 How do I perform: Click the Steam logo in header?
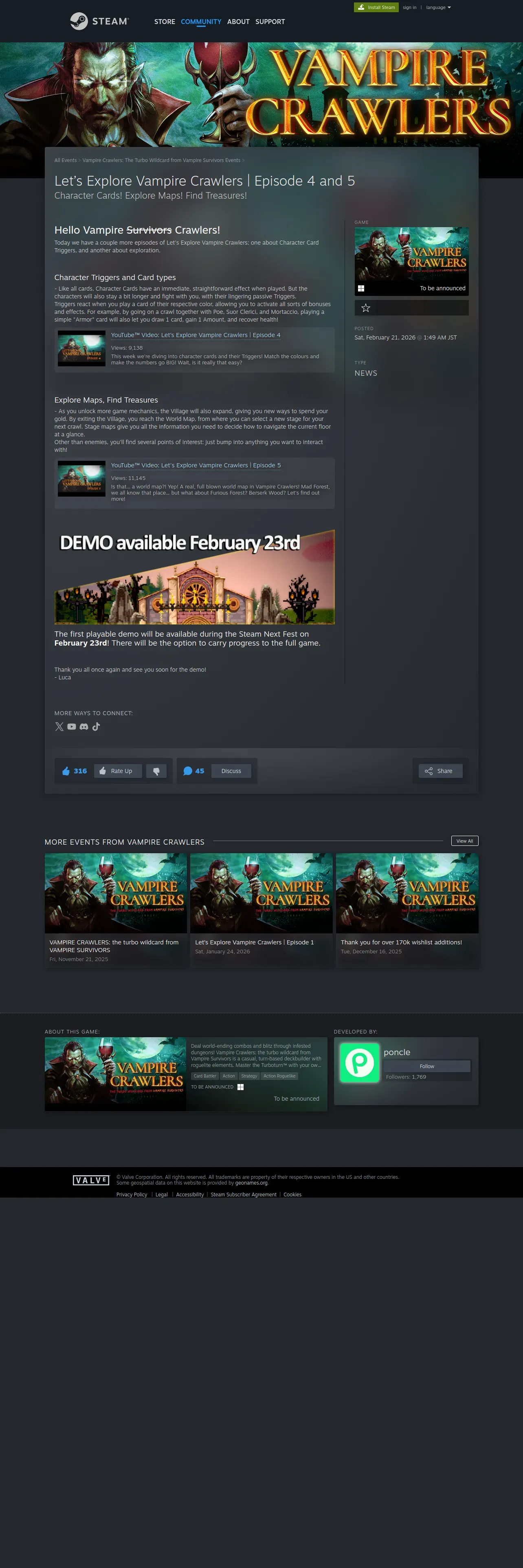[99, 21]
